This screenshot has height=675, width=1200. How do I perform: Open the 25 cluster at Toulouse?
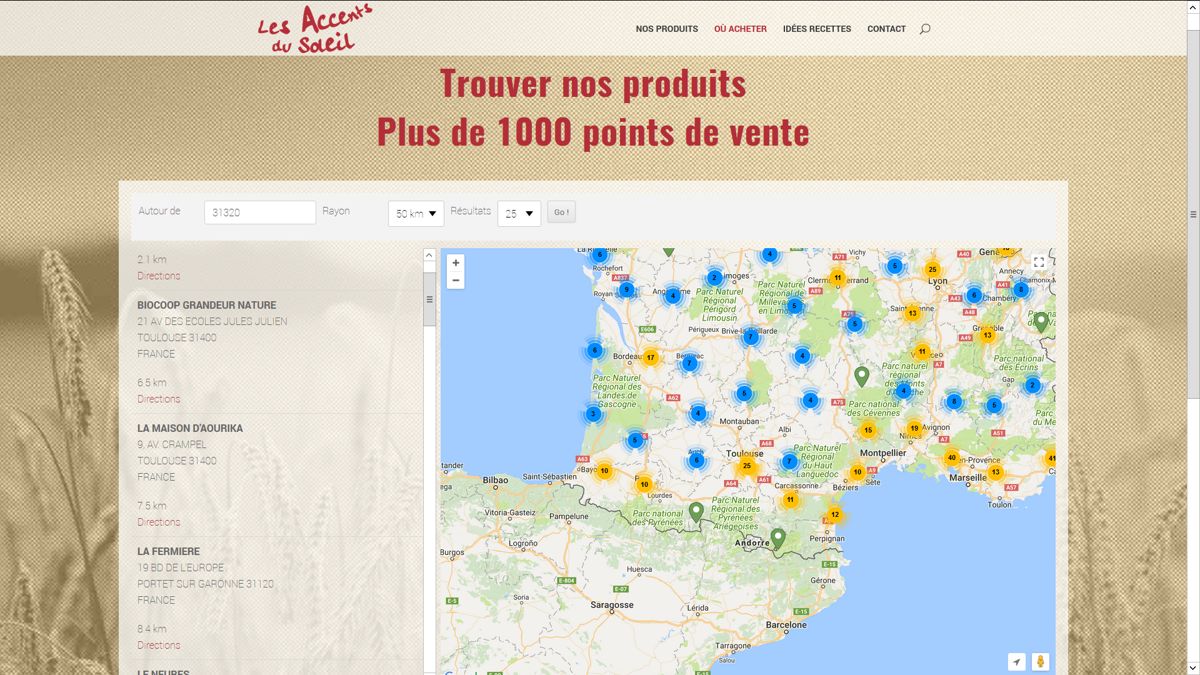746,466
